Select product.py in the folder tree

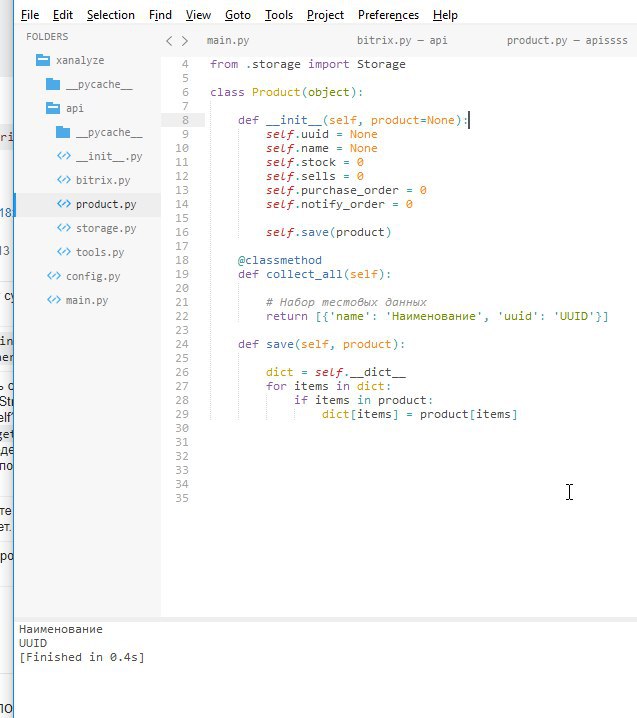(105, 204)
